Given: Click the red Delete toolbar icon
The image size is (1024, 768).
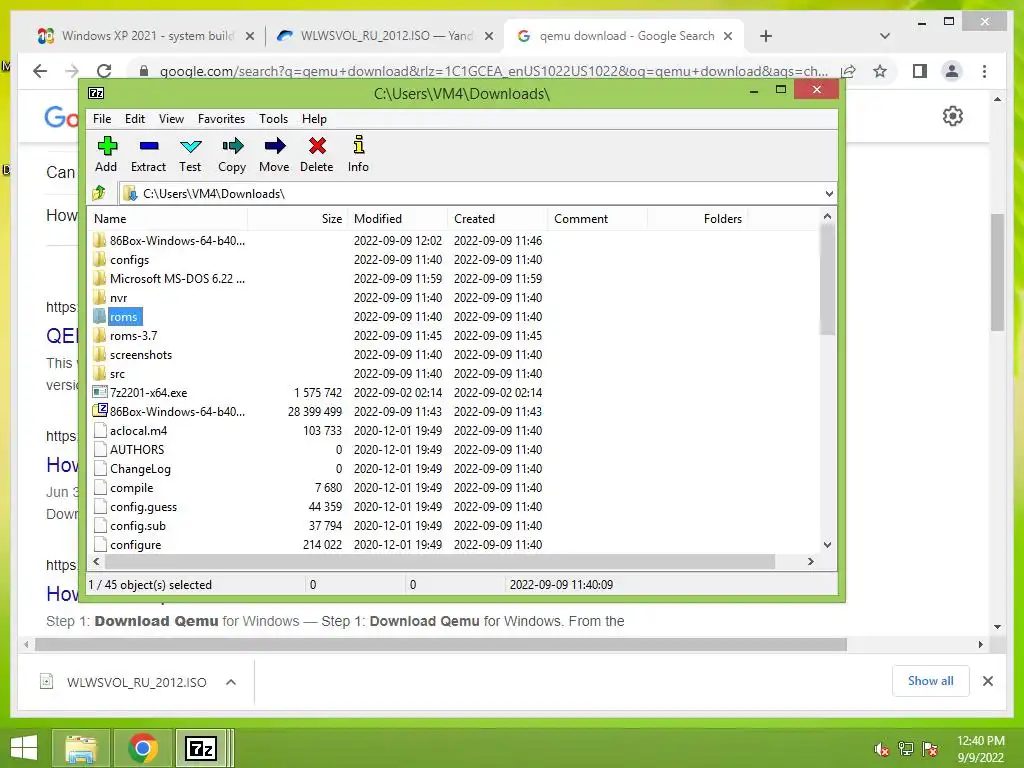Looking at the screenshot, I should pos(317,155).
